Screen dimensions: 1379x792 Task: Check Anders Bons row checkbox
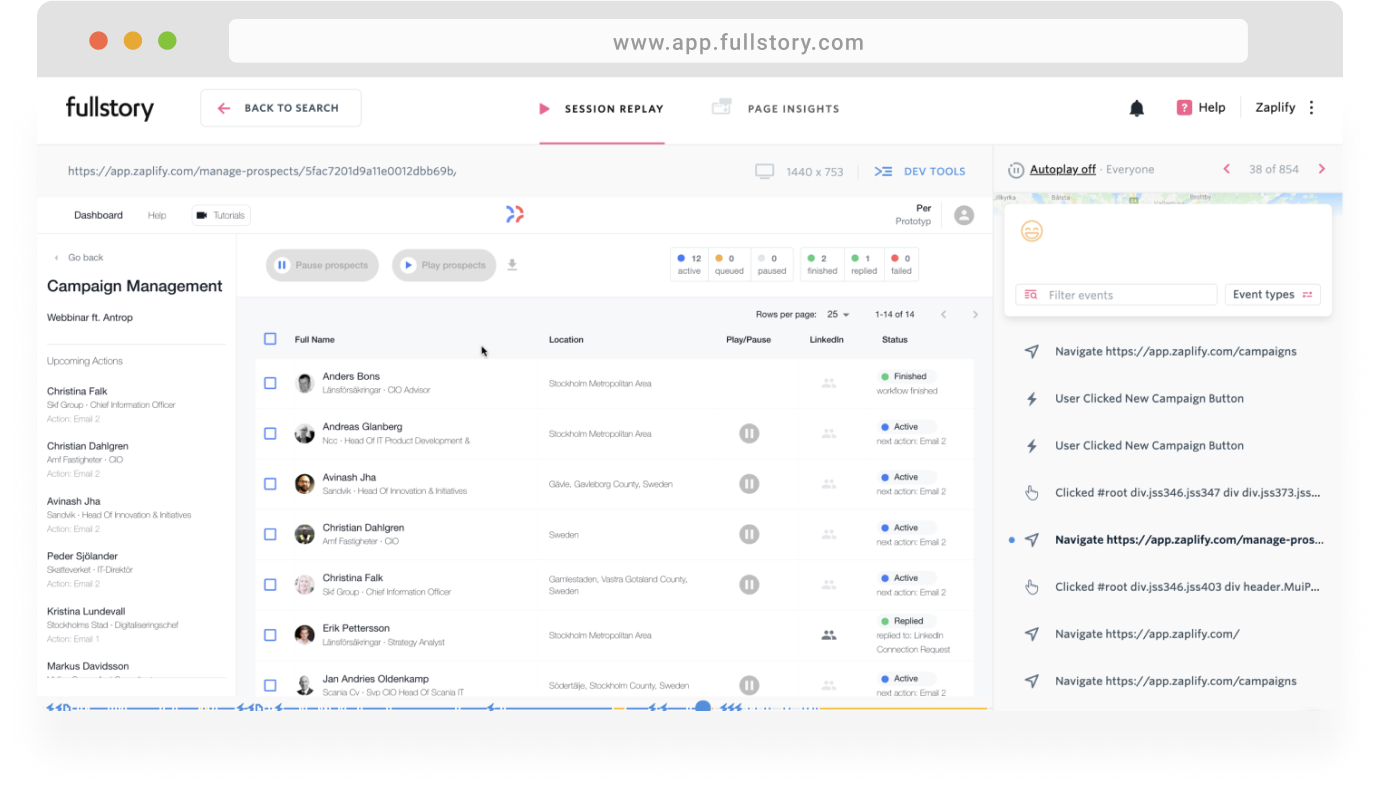click(x=270, y=383)
